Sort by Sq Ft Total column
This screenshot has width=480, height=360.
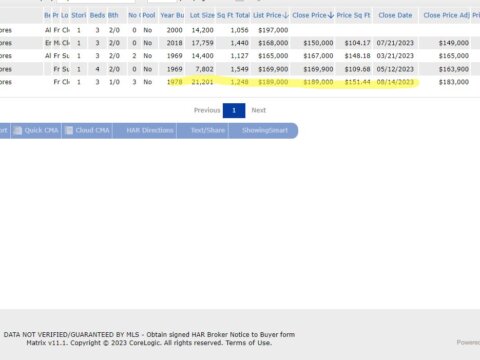(x=233, y=15)
